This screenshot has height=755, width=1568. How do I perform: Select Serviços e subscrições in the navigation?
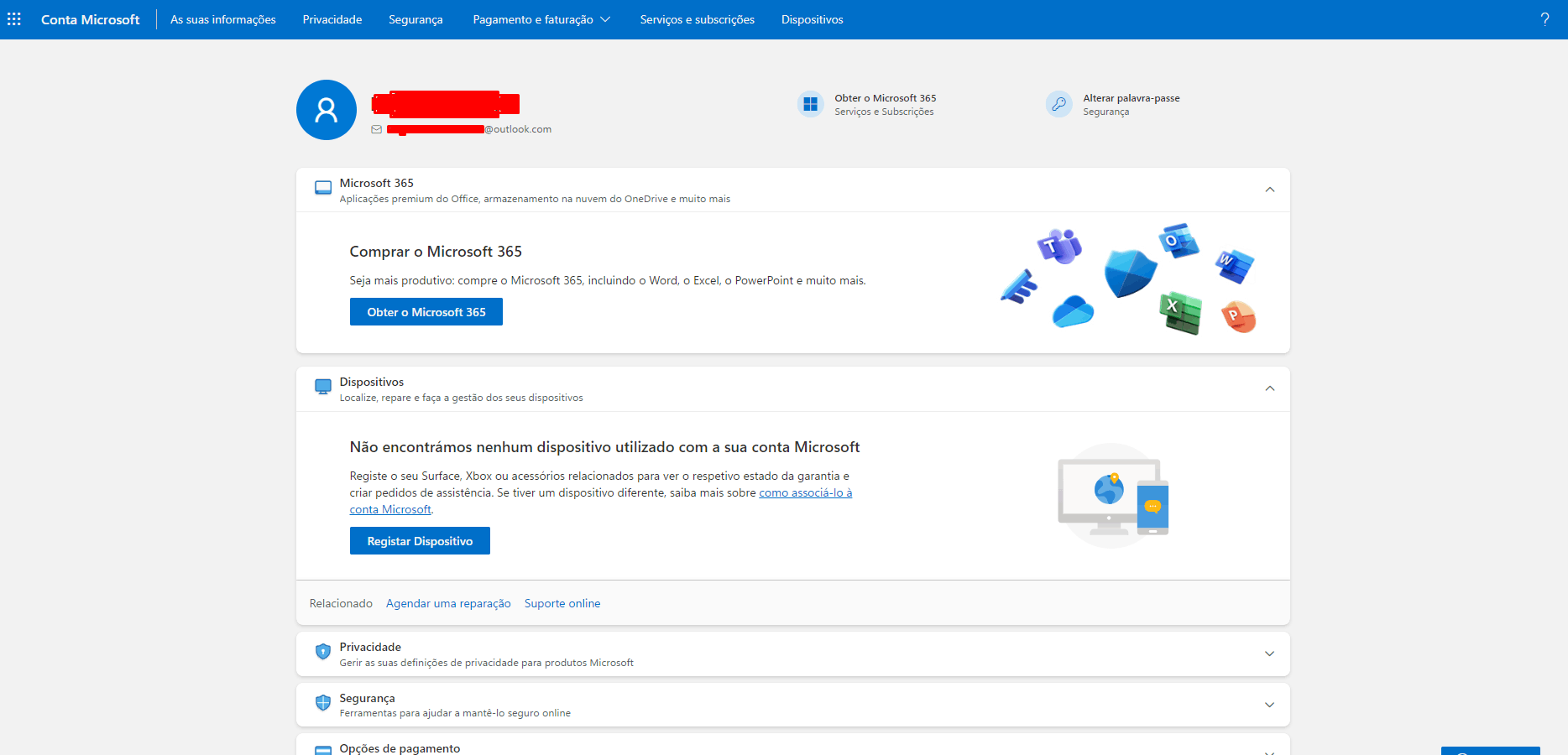[697, 18]
